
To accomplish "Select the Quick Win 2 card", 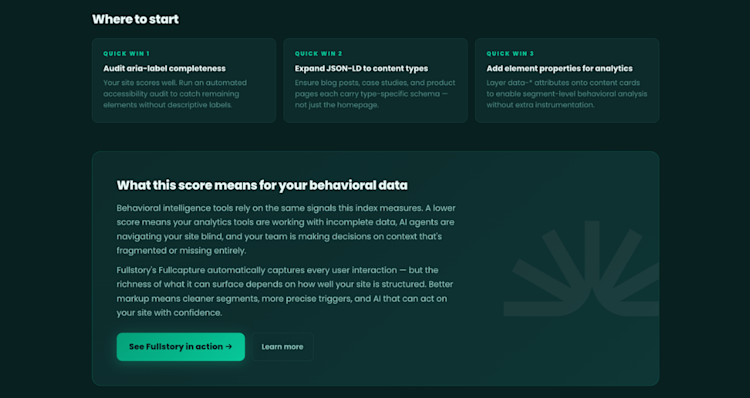I will [x=375, y=80].
